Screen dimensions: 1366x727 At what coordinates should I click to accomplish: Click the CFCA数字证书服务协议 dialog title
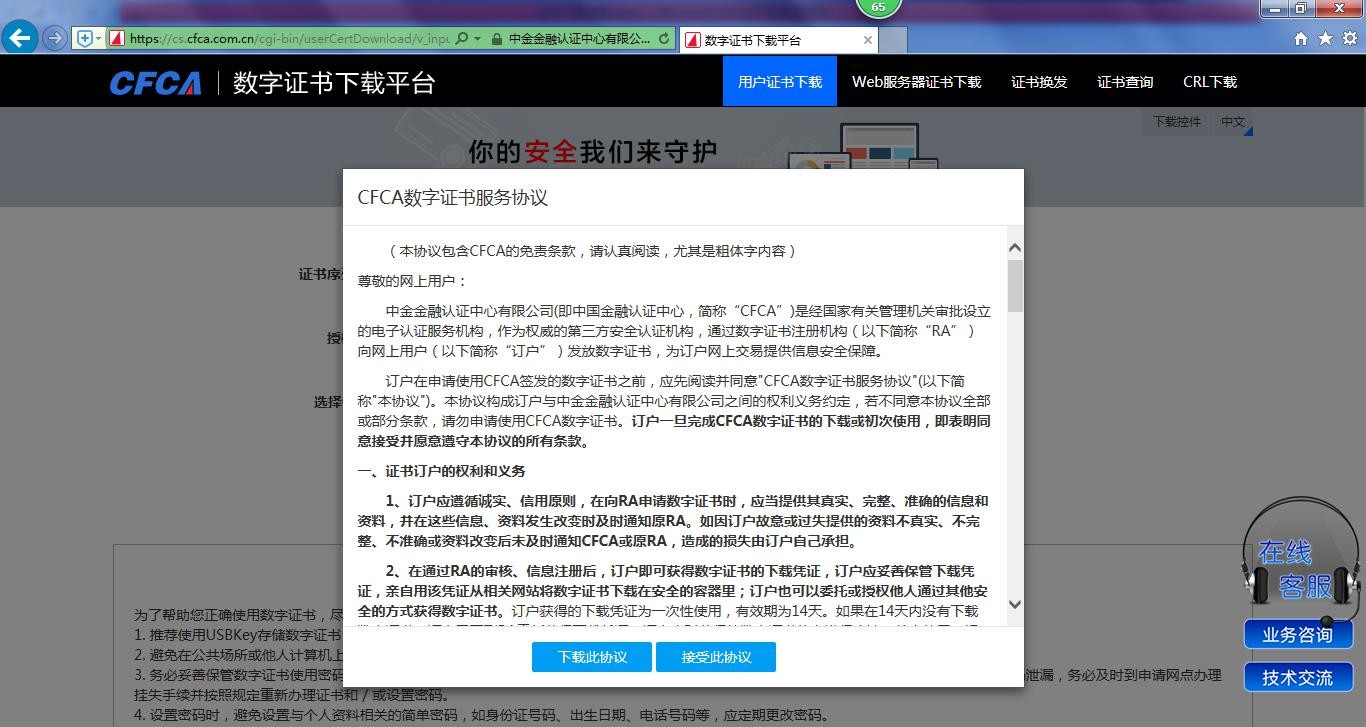click(453, 197)
